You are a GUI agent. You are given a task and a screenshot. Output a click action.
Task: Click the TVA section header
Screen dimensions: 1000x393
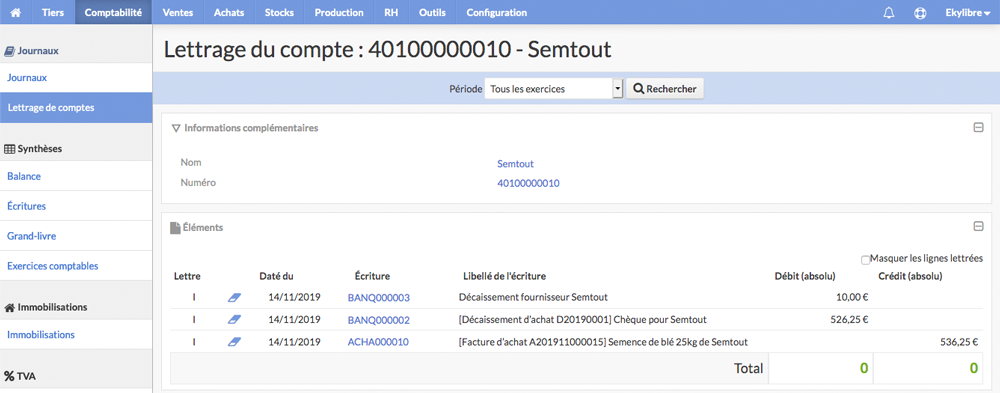(x=20, y=376)
